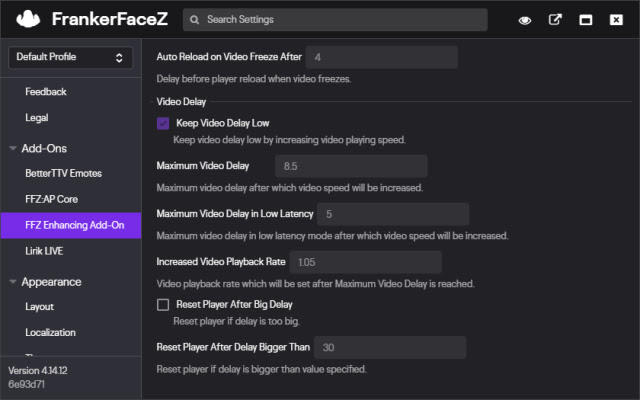The width and height of the screenshot is (640, 400).
Task: Open the Legal page
Action: coord(37,117)
